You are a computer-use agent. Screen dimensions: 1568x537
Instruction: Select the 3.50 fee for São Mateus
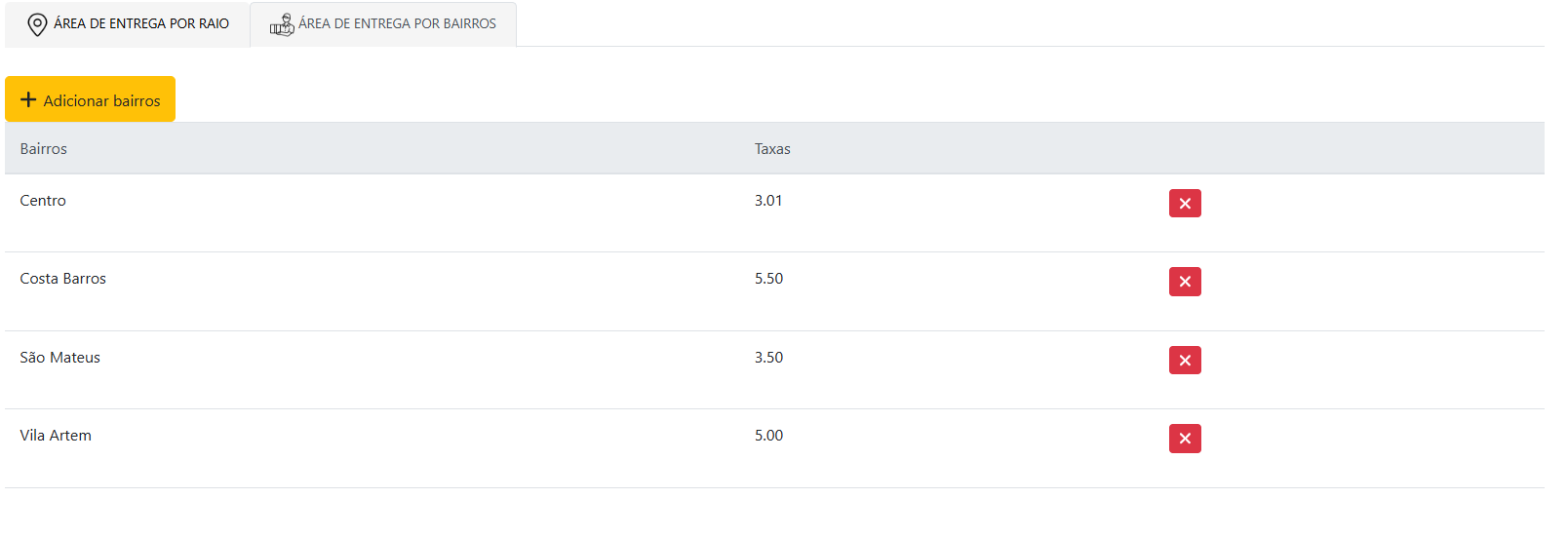(768, 358)
